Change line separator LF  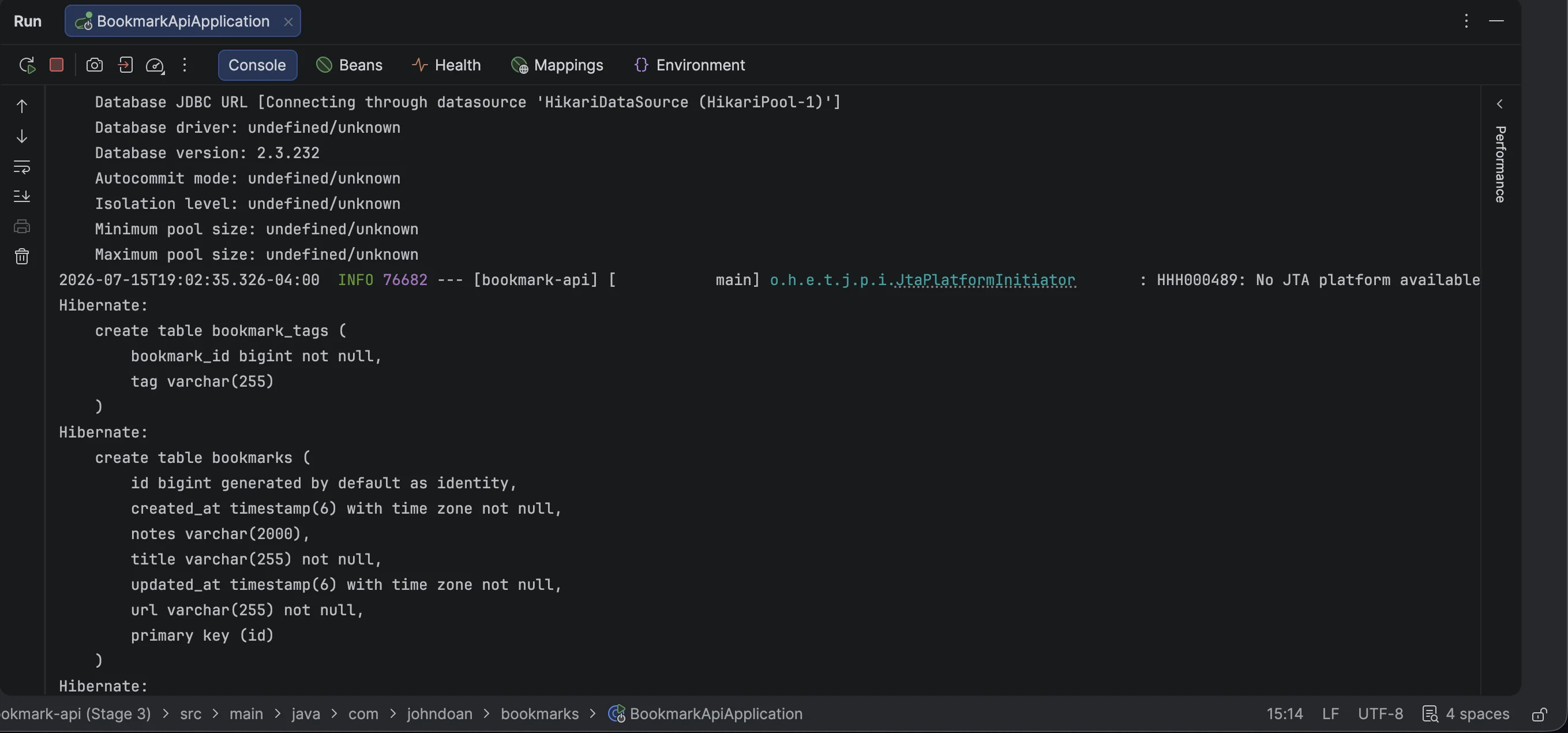(1331, 713)
